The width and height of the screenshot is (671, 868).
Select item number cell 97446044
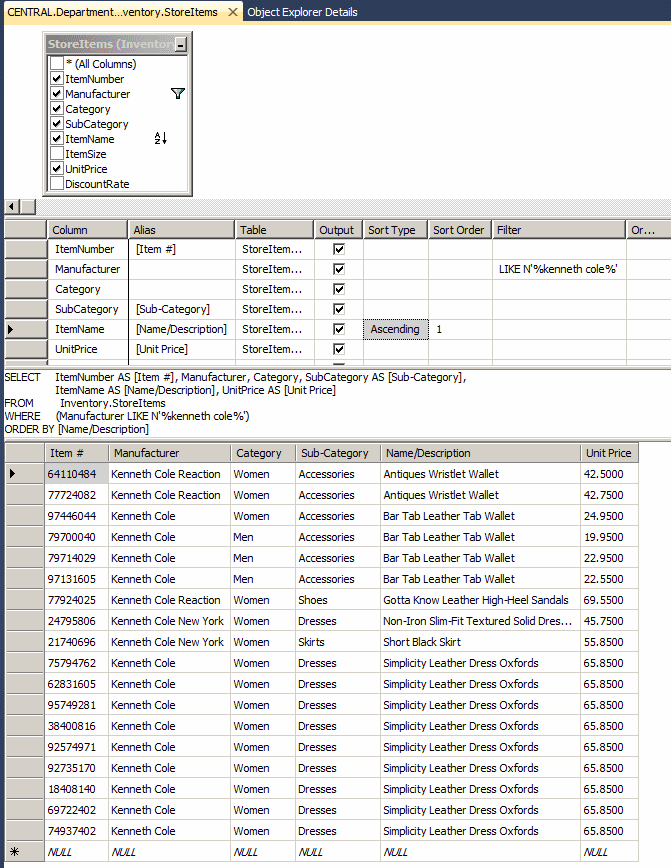[x=76, y=515]
